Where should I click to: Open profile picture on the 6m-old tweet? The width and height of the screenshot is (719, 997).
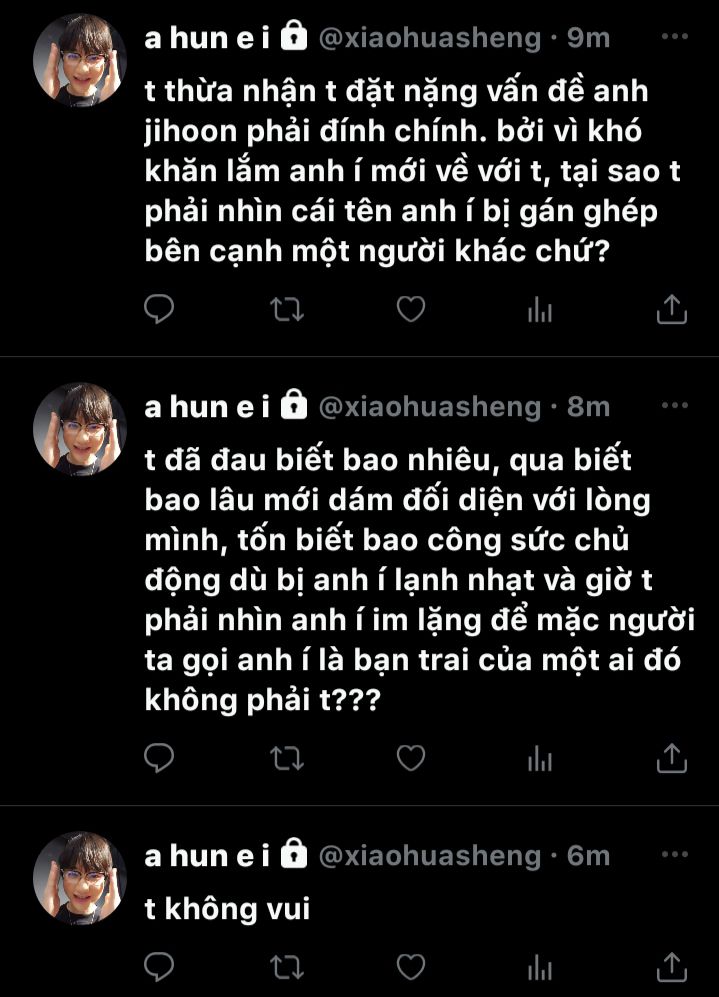pos(79,878)
